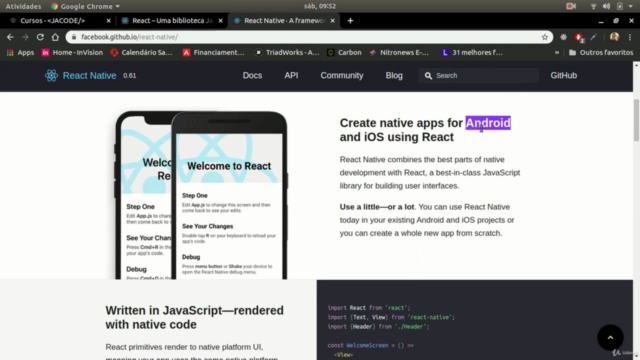This screenshot has height=360, width=640.
Task: Open Atividades overview
Action: (x=23, y=6)
